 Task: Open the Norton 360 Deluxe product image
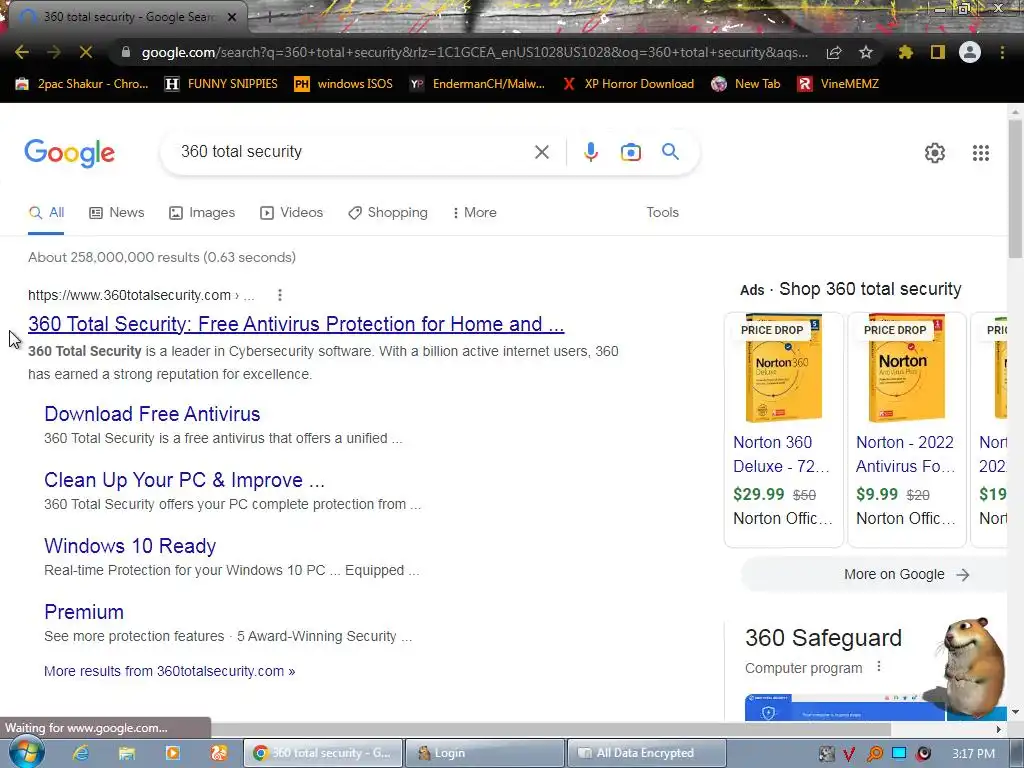pyautogui.click(x=783, y=369)
